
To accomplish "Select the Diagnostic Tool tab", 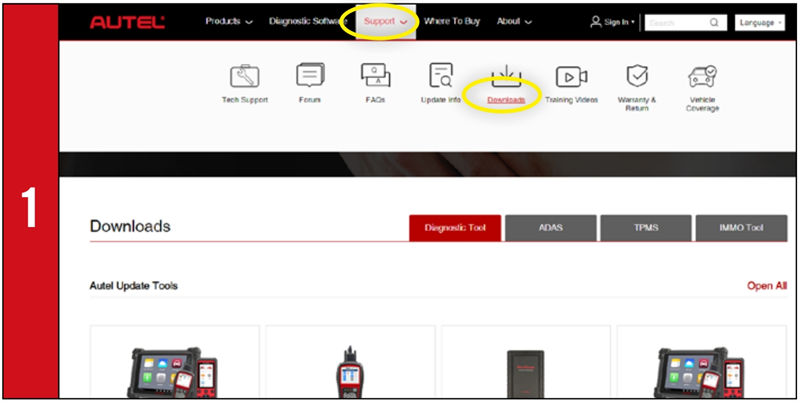I will pos(455,228).
